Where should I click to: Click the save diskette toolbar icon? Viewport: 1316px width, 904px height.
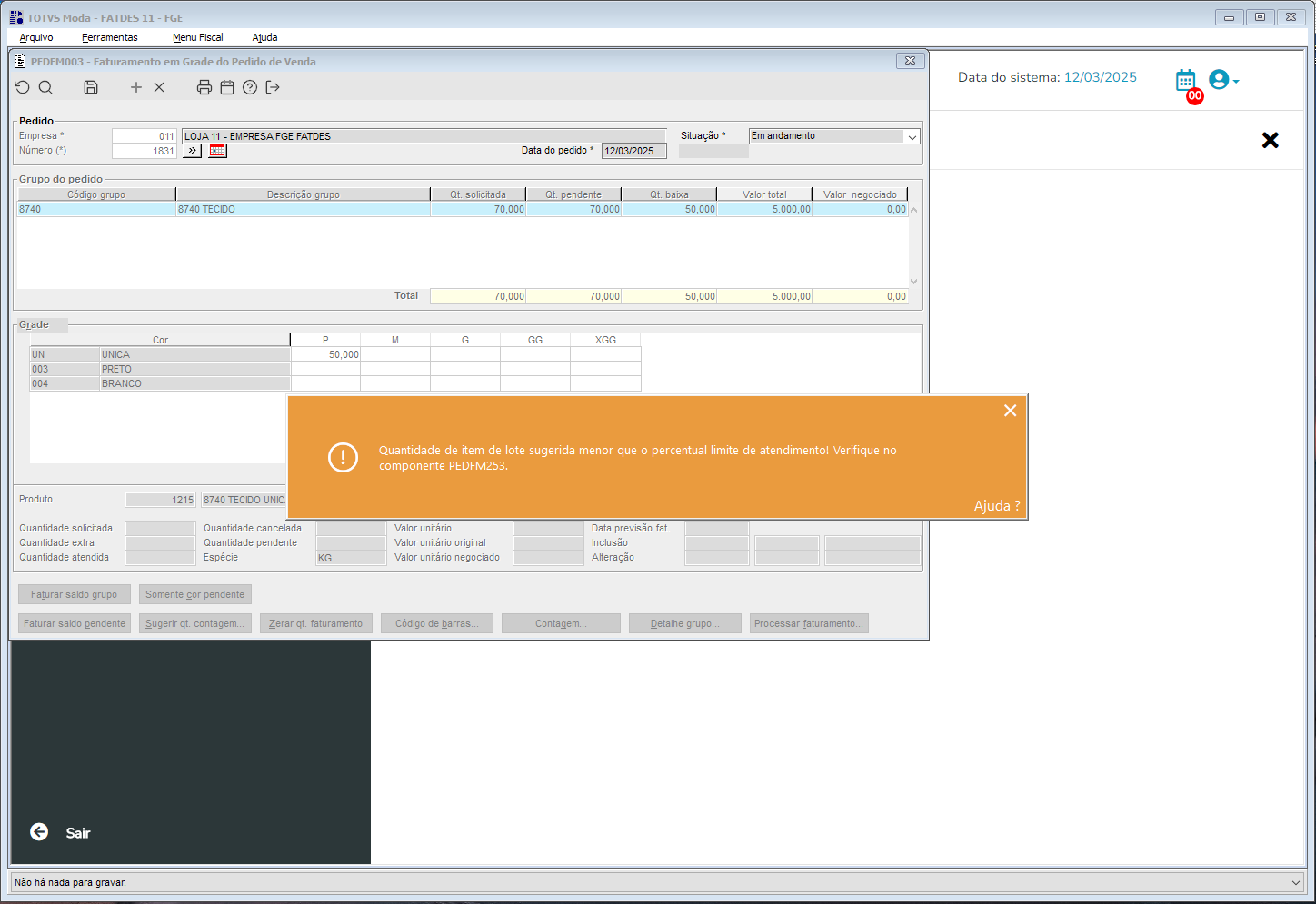click(91, 87)
